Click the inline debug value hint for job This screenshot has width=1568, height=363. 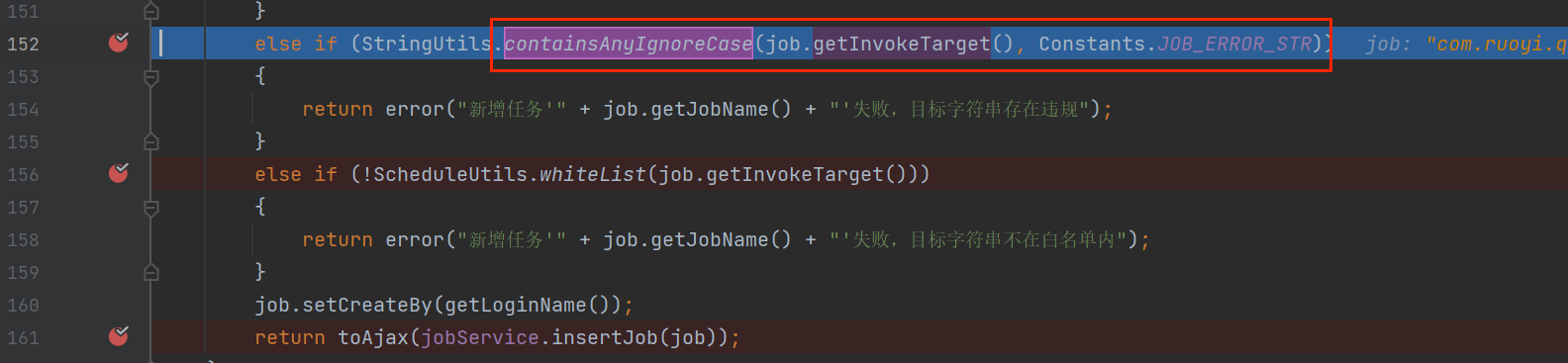click(x=1466, y=44)
